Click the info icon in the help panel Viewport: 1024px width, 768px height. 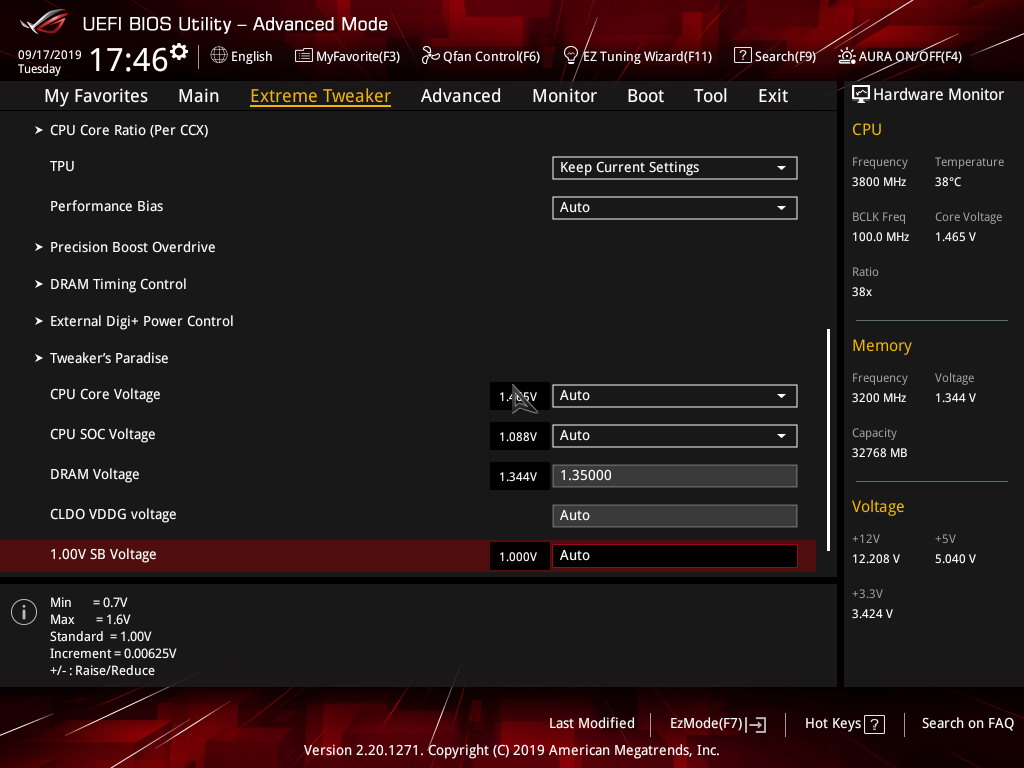click(x=24, y=612)
